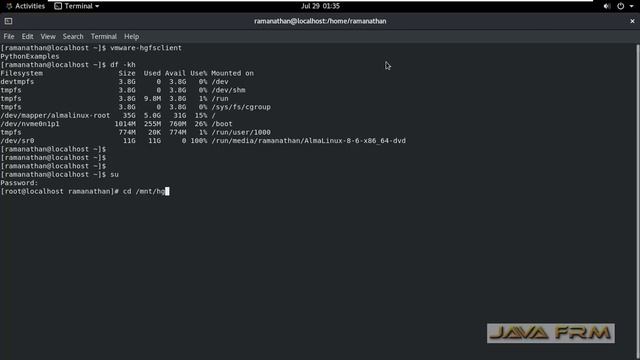Click the /dev/sr0 filesystem entry
640x360 pixels.
tap(17, 141)
